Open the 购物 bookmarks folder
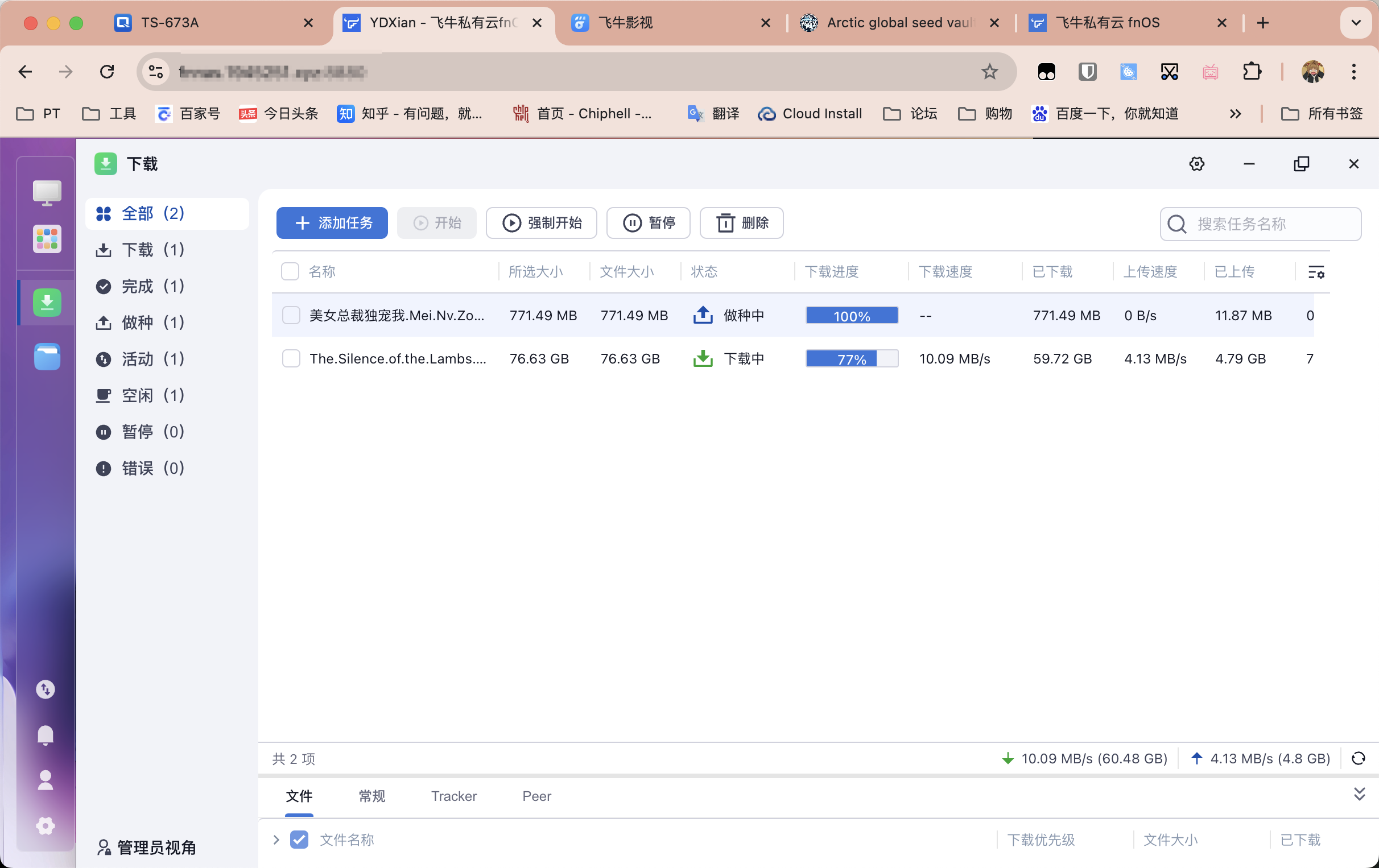This screenshot has width=1379, height=868. pos(984,114)
